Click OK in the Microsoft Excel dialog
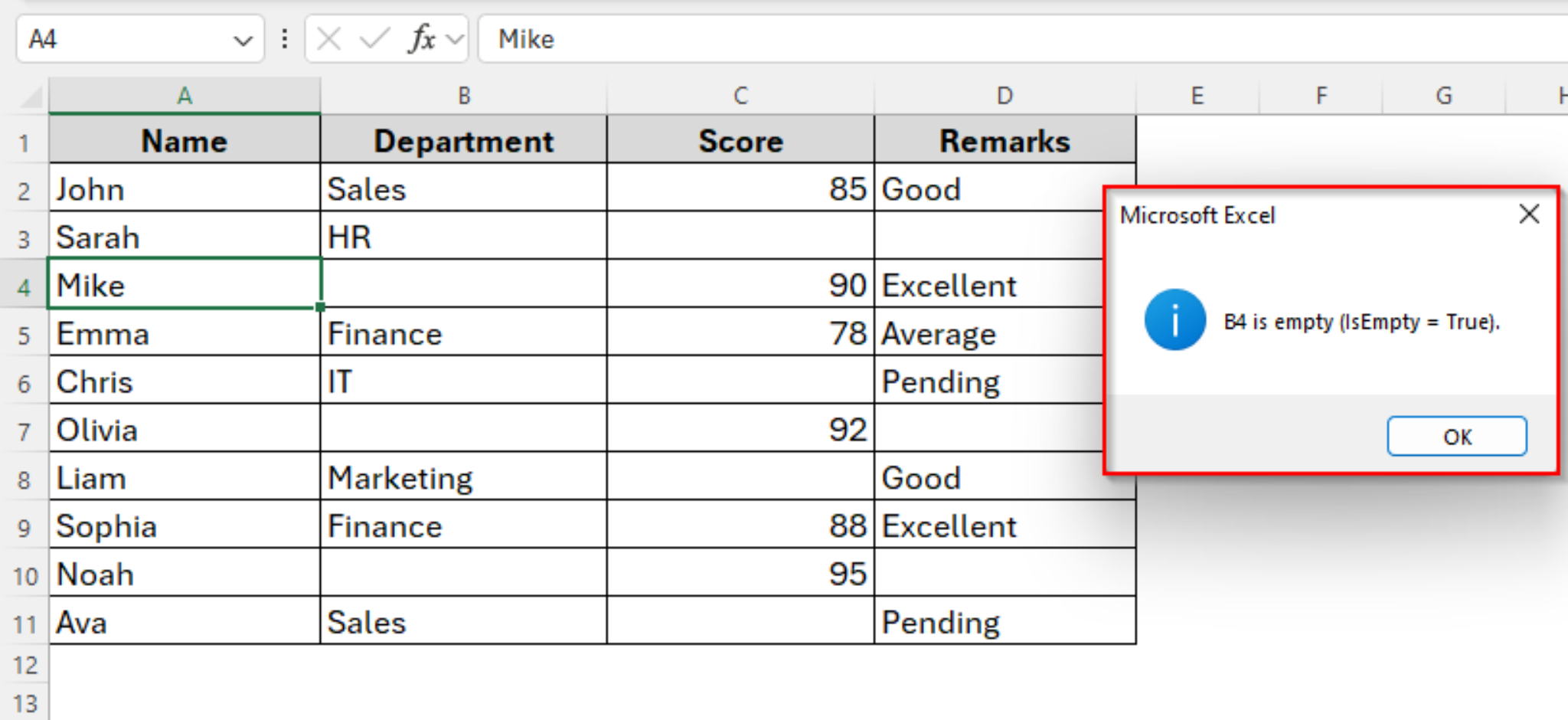Viewport: 1568px width, 720px height. point(1456,436)
